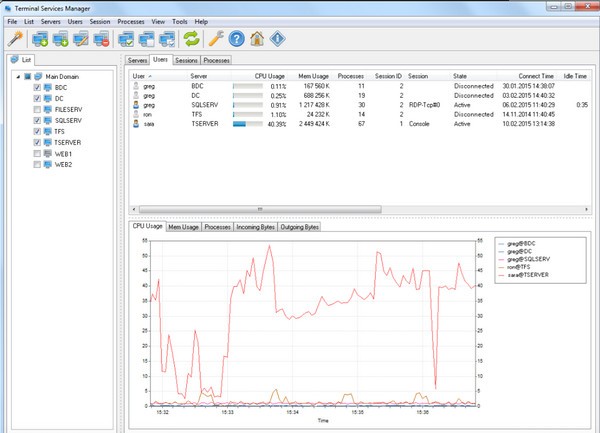Select the RDP-Tcp#0 session cell

click(x=424, y=105)
